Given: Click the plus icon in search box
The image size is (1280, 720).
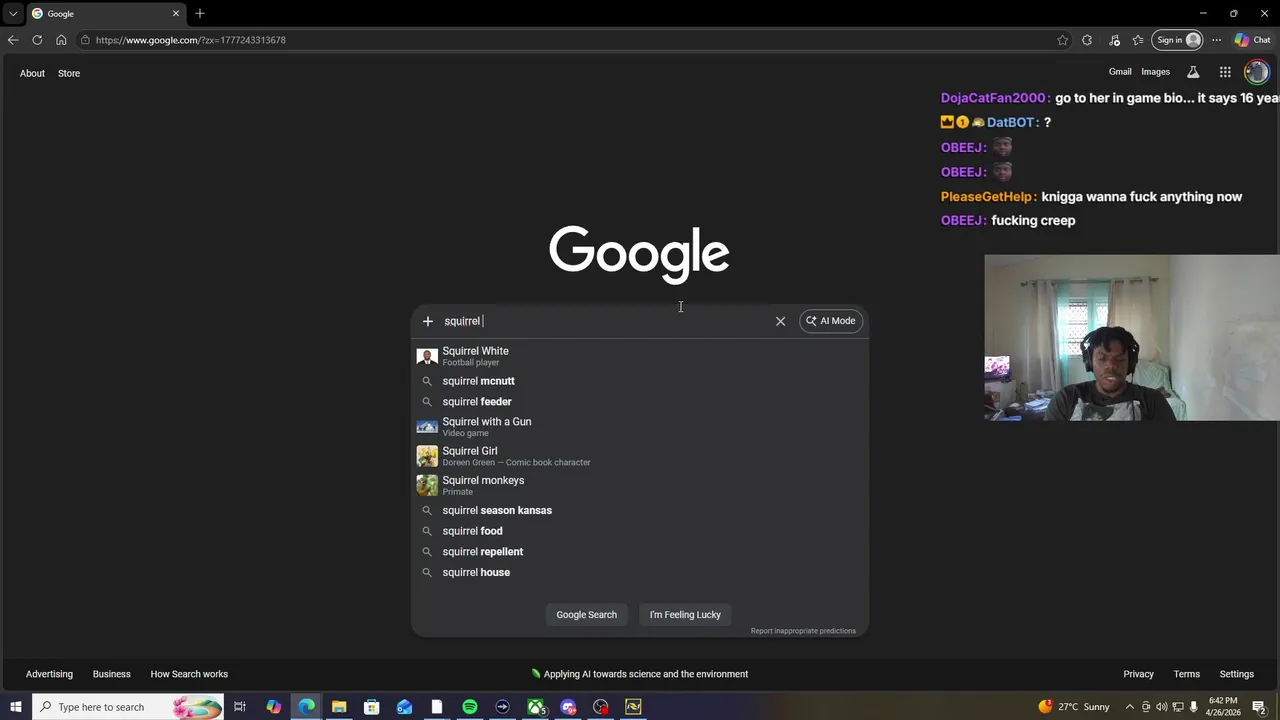Looking at the screenshot, I should pyautogui.click(x=428, y=321).
